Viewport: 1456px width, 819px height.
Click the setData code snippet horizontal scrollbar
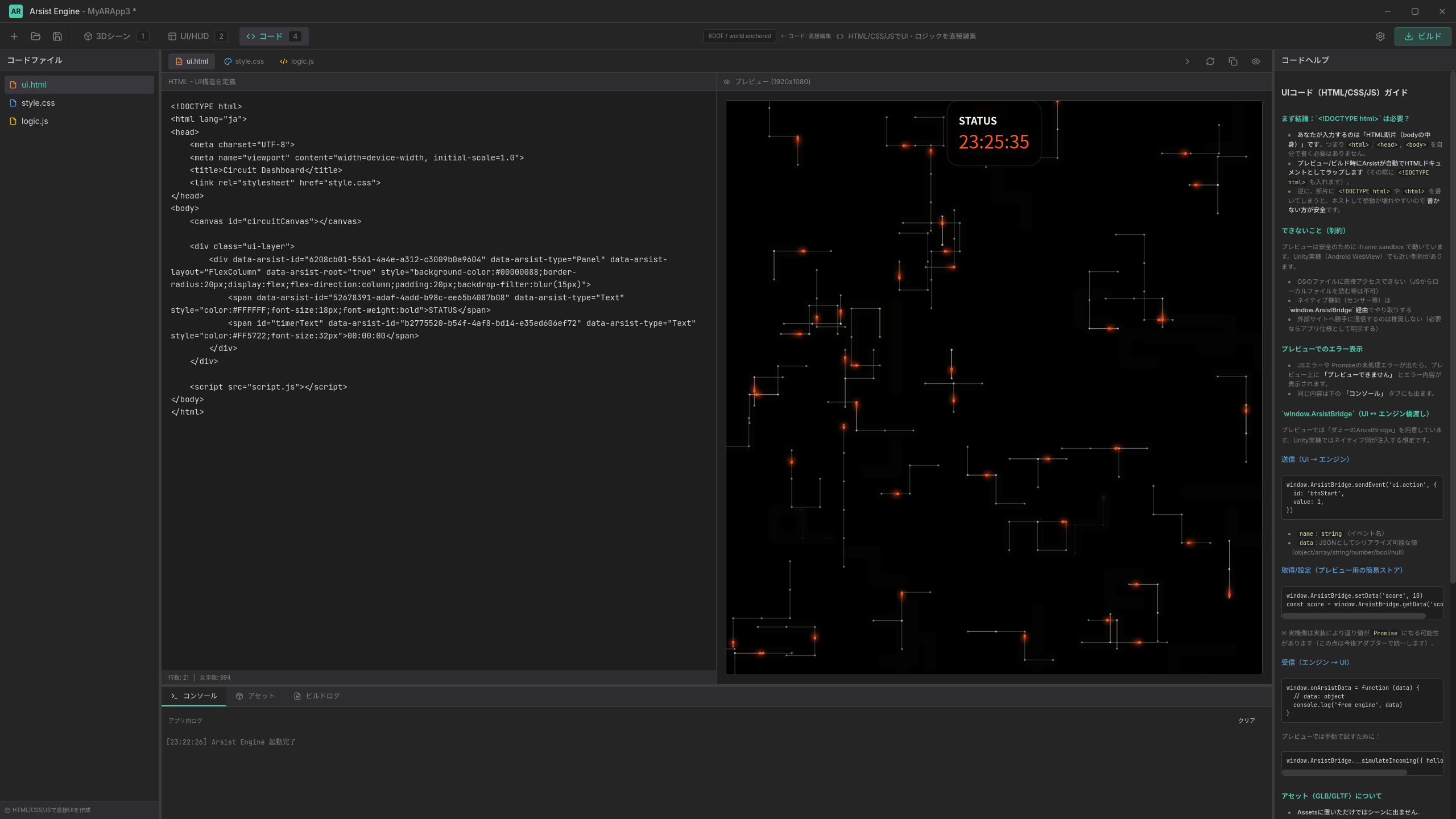pyautogui.click(x=1354, y=616)
